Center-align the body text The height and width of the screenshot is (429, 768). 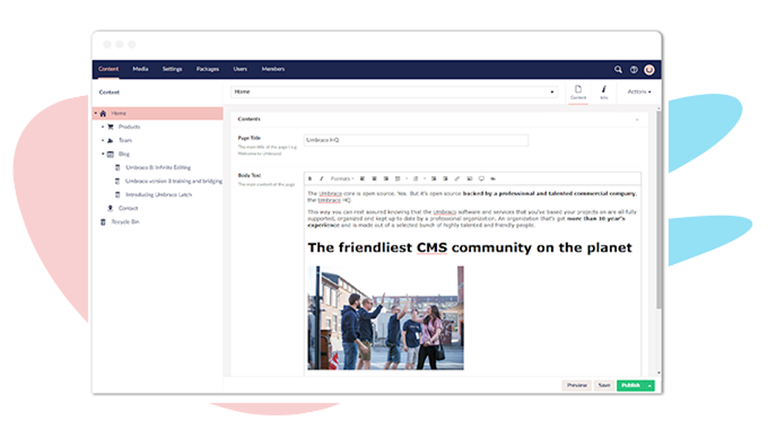pyautogui.click(x=374, y=179)
